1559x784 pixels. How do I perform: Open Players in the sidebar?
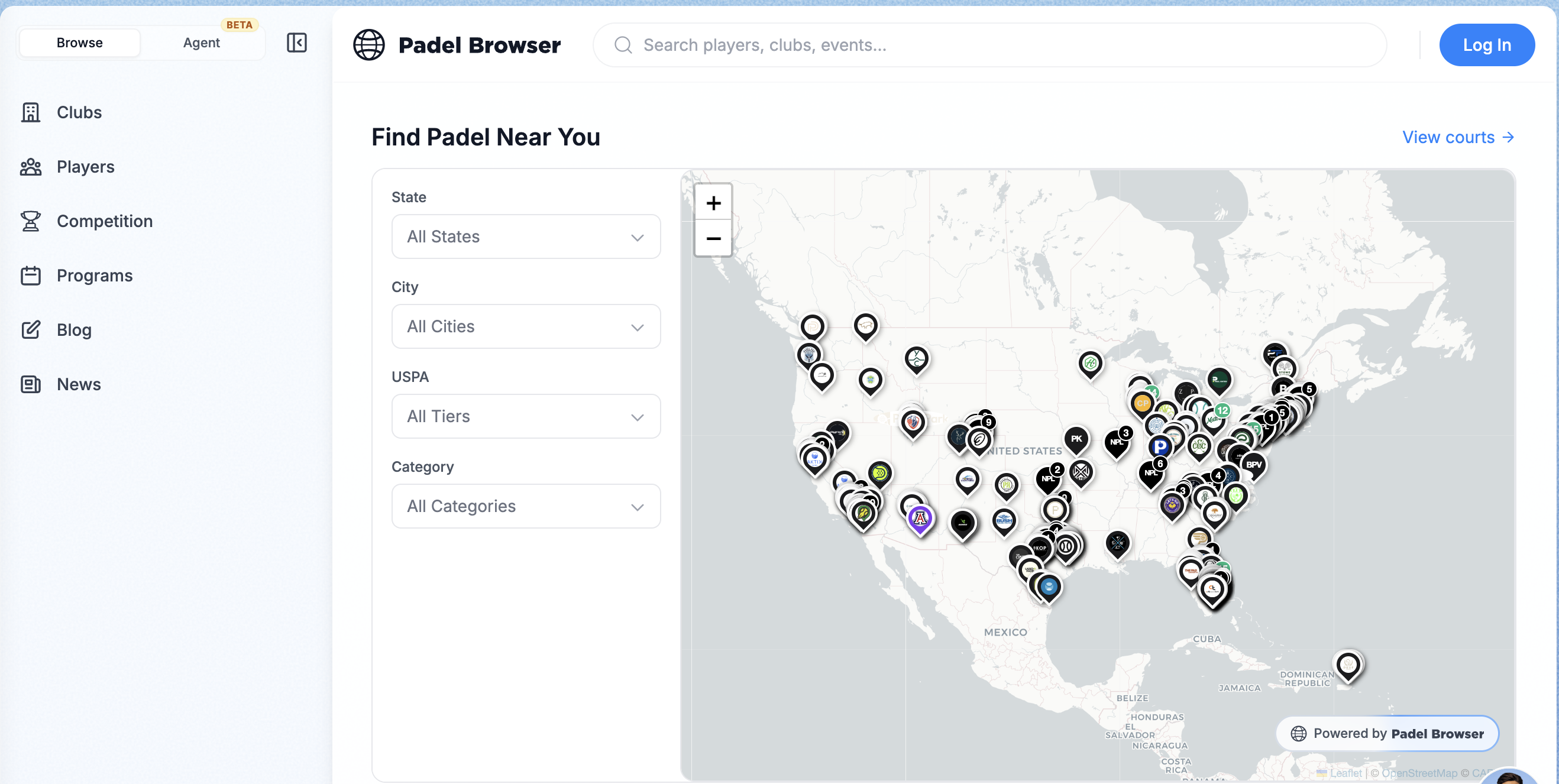(x=85, y=167)
